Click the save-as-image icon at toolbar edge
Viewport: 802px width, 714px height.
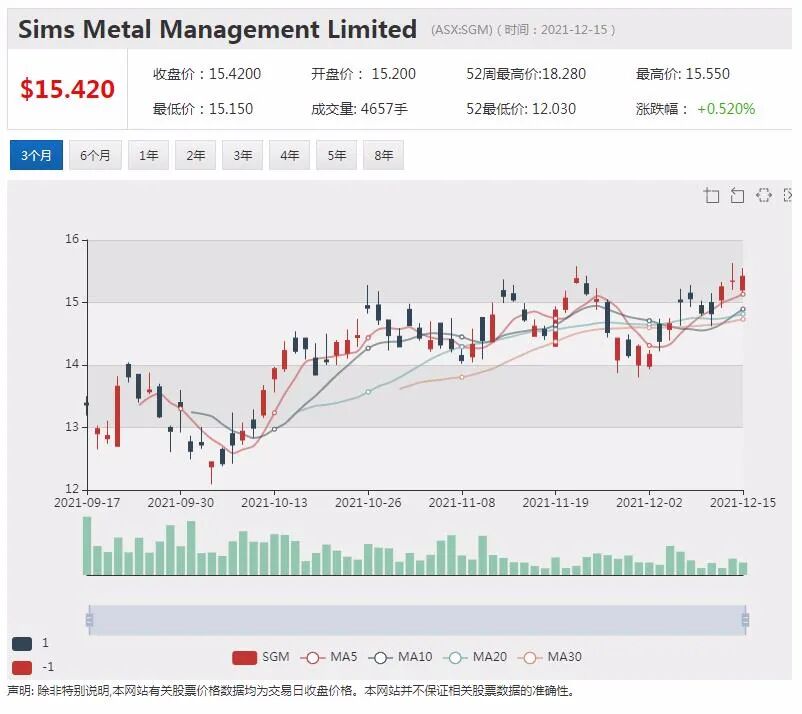click(x=788, y=195)
